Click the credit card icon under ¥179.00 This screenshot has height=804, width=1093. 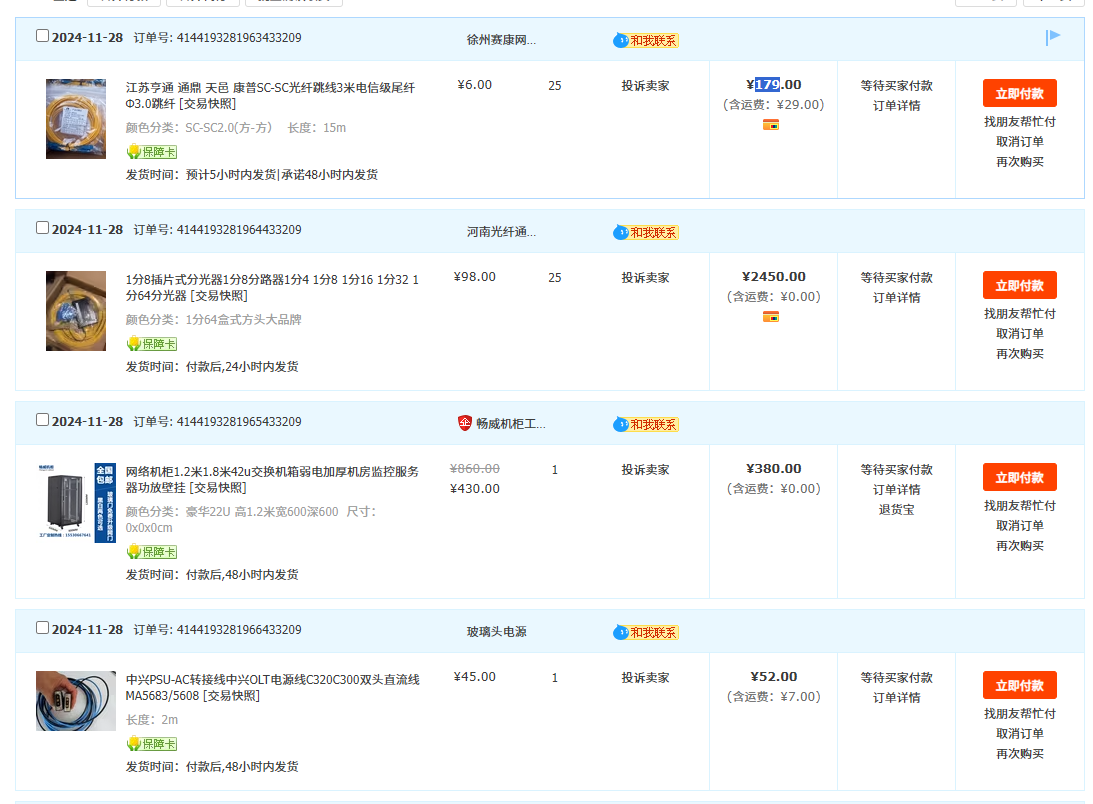pyautogui.click(x=771, y=125)
